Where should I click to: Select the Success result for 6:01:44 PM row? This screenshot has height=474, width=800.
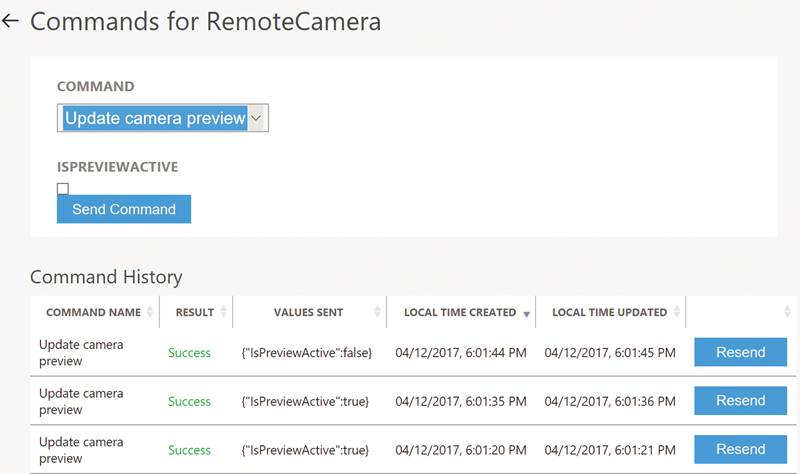tap(189, 353)
